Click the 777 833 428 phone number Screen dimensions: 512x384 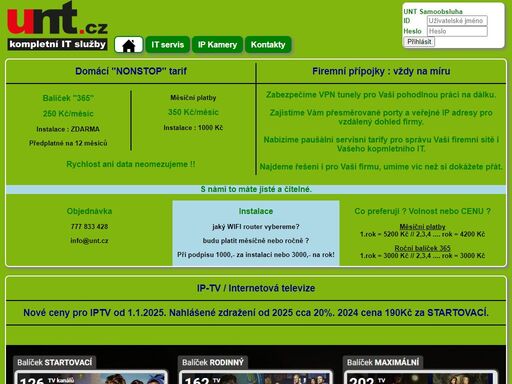click(89, 227)
